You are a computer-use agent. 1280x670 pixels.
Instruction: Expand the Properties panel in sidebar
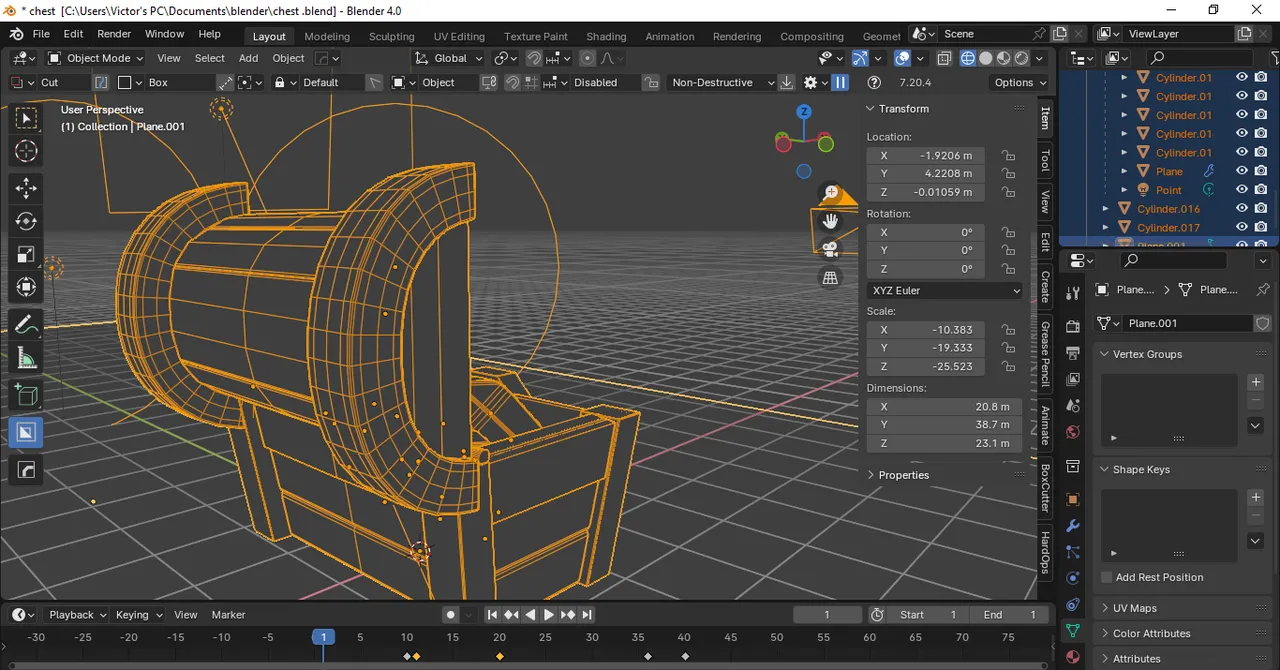[x=903, y=475]
